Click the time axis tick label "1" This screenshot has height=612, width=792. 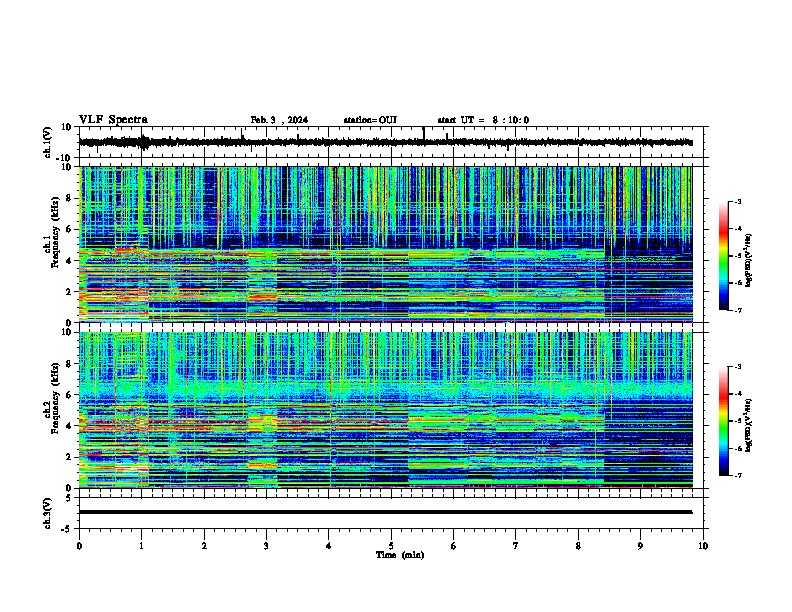coord(141,546)
